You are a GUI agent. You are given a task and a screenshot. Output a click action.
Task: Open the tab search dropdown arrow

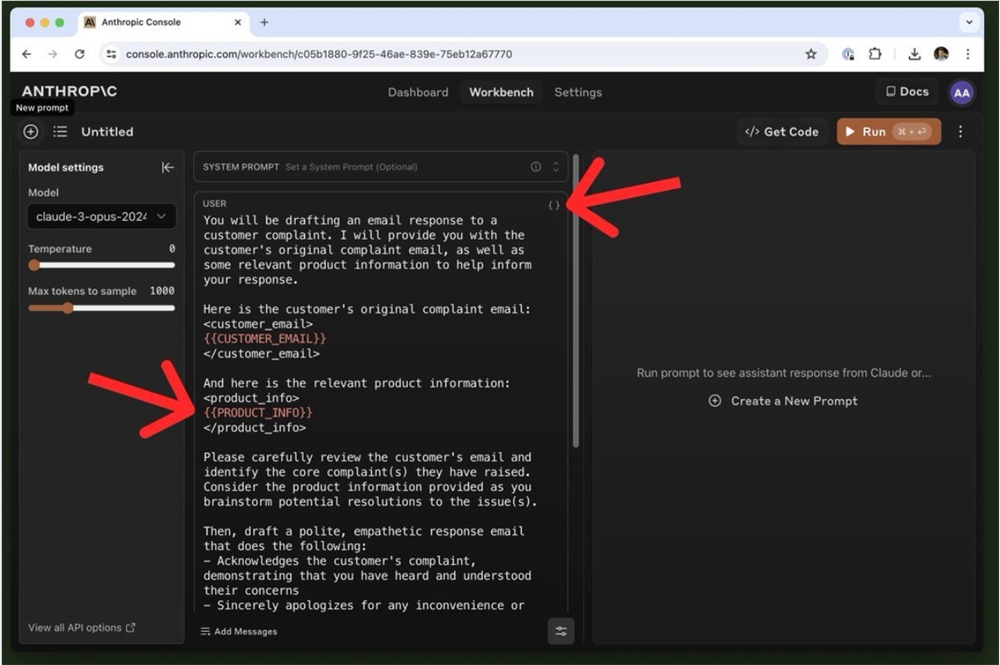(969, 22)
